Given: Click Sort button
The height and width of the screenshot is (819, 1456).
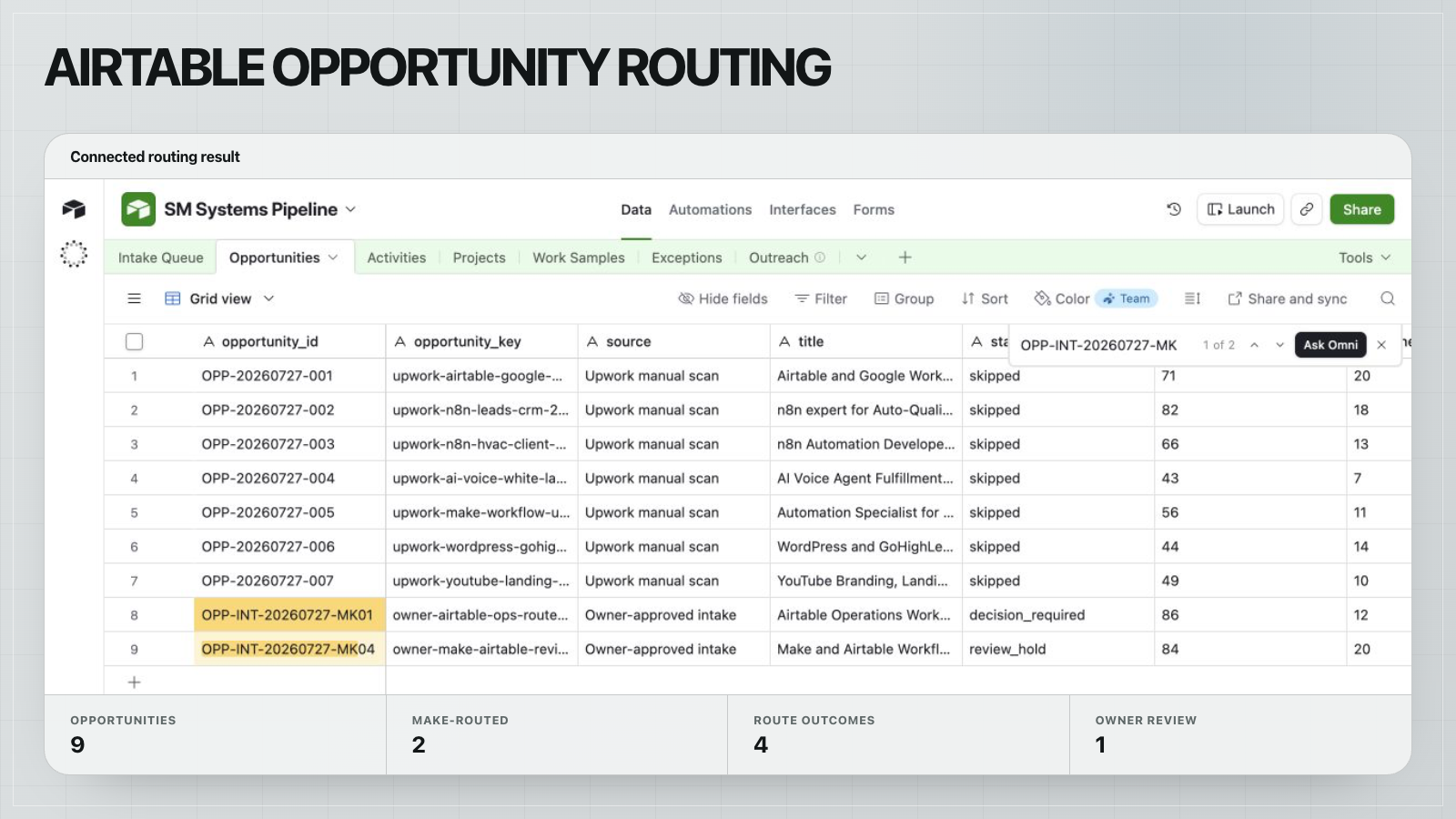Looking at the screenshot, I should point(985,298).
